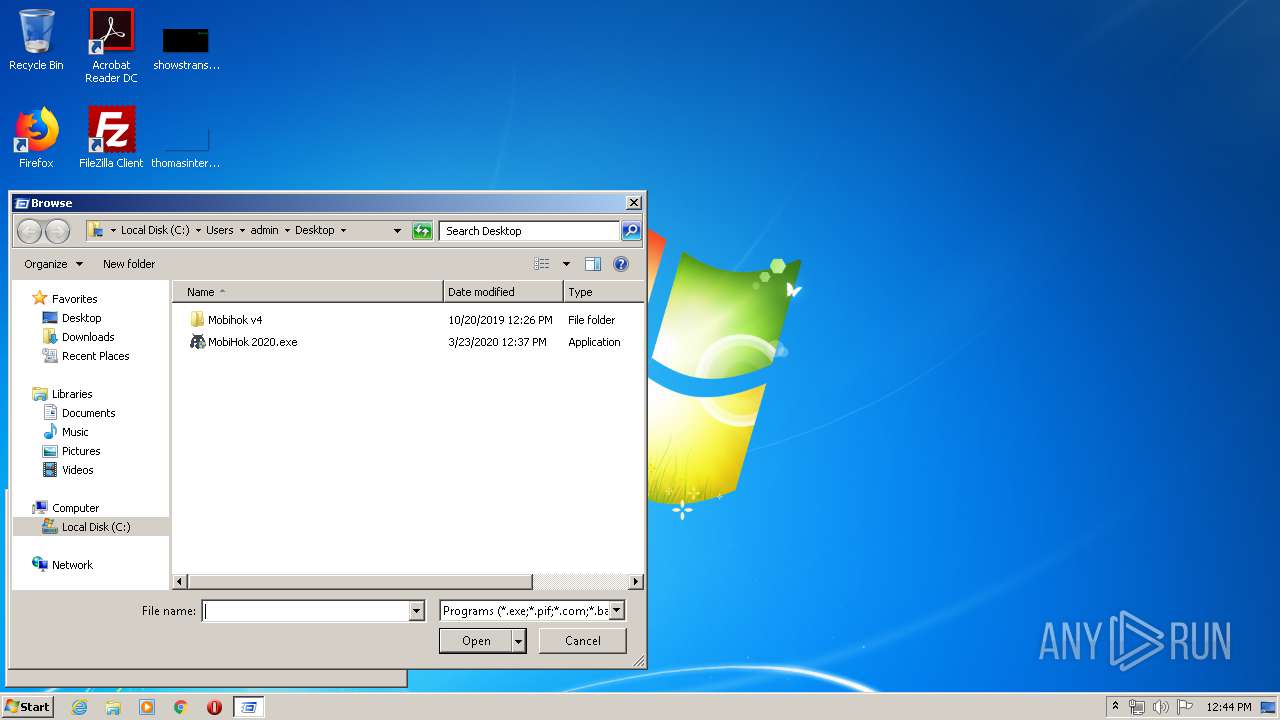Go forward in Browse dialog
1280x720 pixels.
(x=57, y=231)
